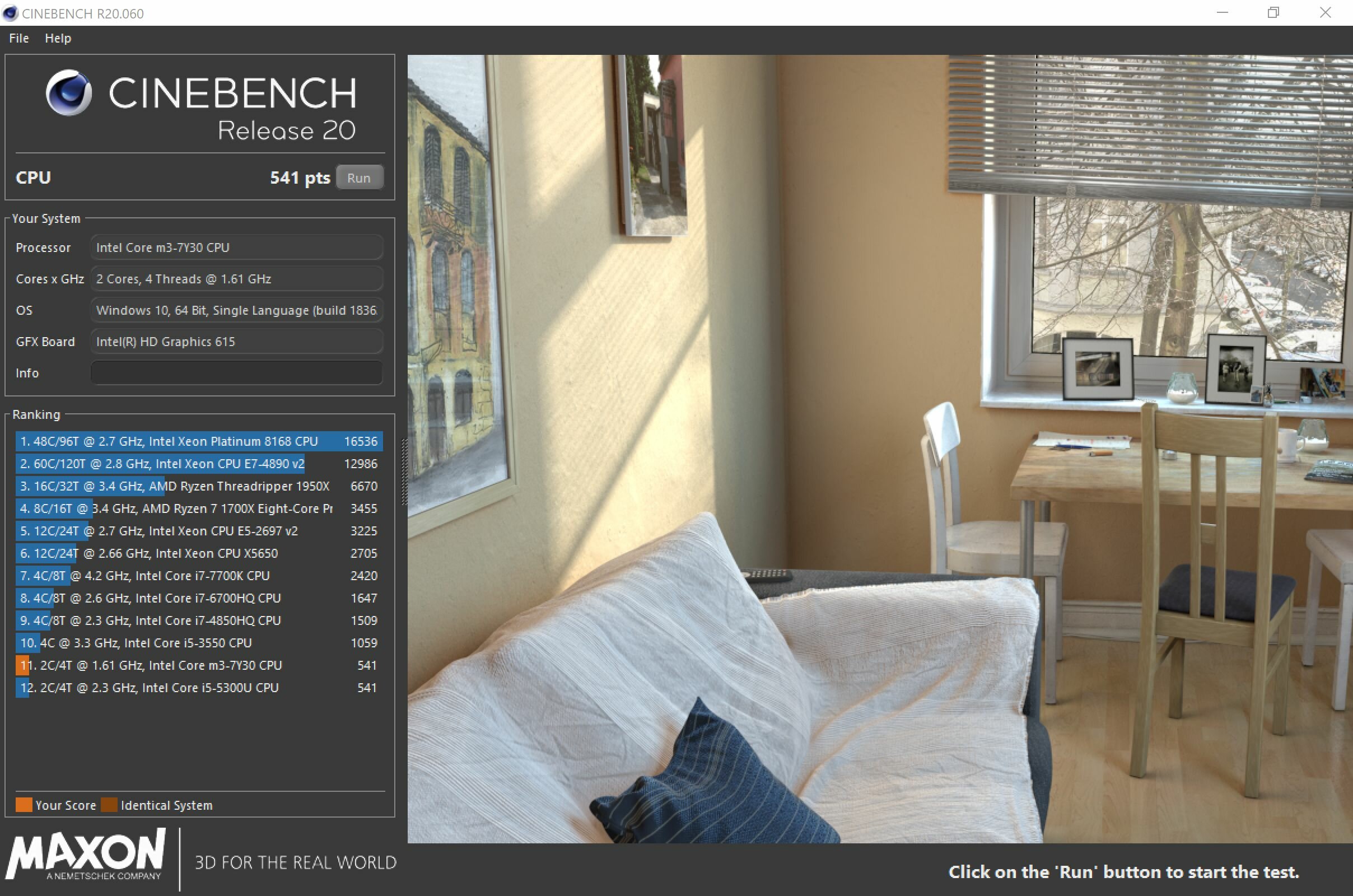Minimize the Cinebench window
Viewport: 1353px width, 896px height.
1223,12
